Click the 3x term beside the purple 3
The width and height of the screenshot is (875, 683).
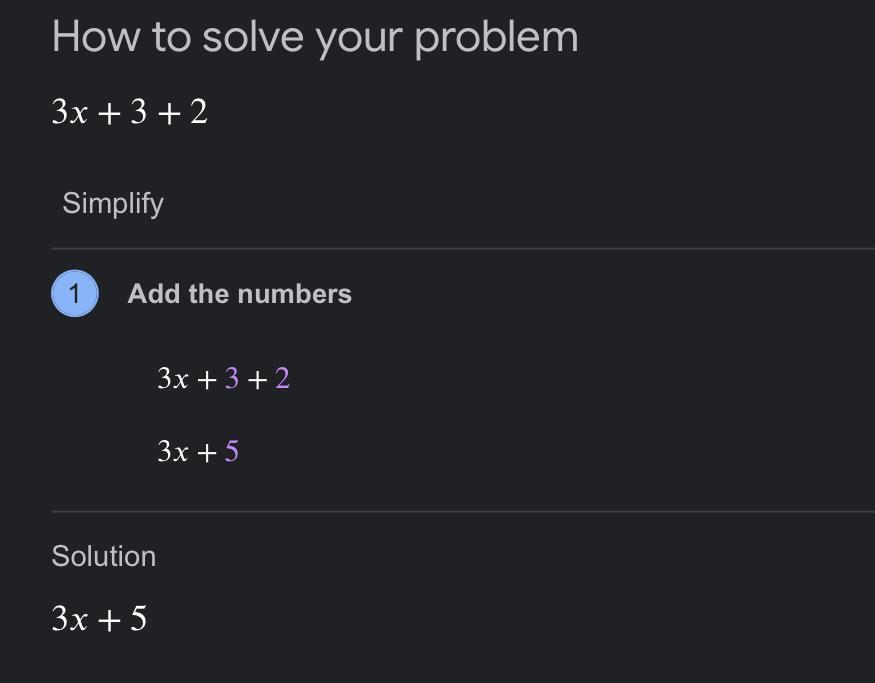click(x=173, y=378)
